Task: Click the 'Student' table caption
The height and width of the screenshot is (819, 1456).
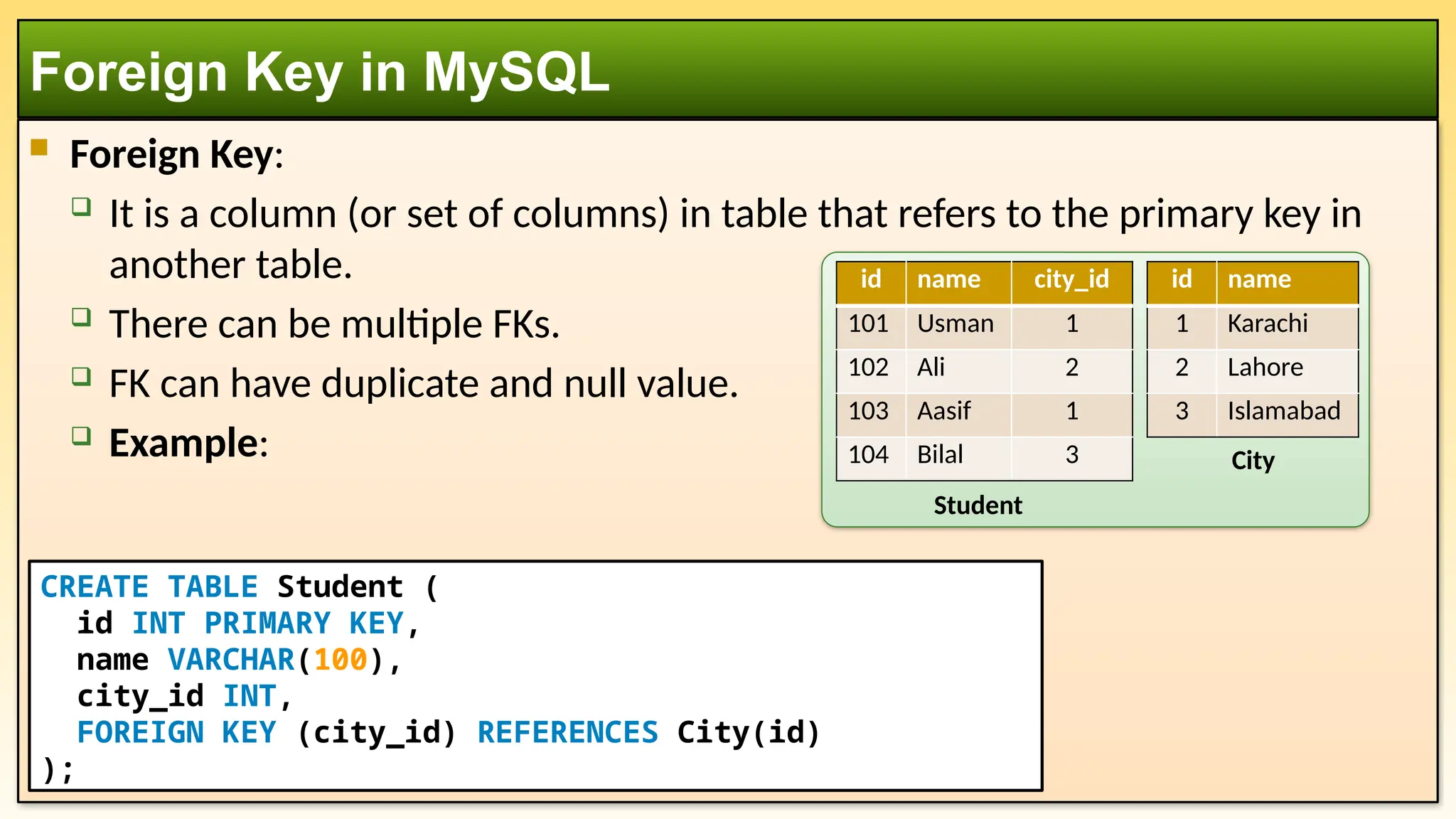Action: (x=978, y=505)
